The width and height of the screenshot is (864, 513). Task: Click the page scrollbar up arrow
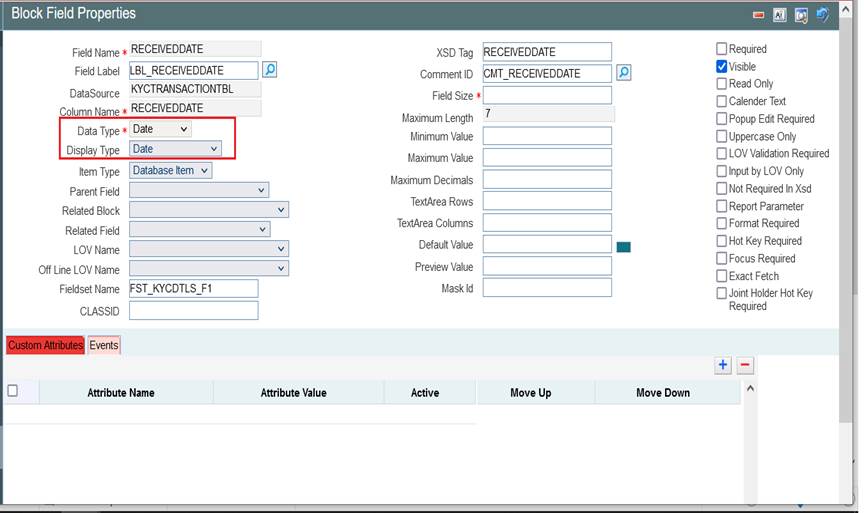[846, 8]
